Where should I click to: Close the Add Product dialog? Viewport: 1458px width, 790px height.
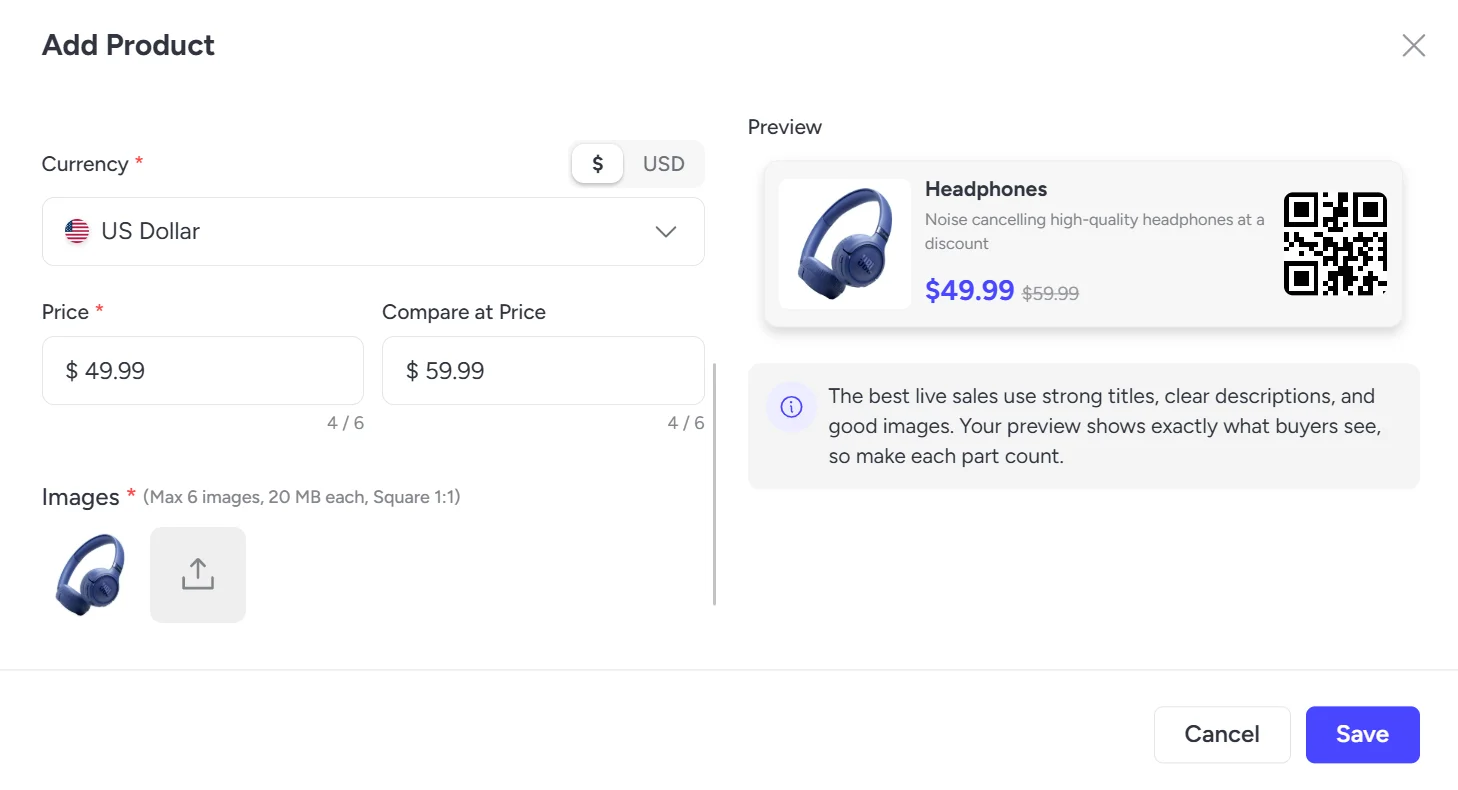pyautogui.click(x=1413, y=45)
